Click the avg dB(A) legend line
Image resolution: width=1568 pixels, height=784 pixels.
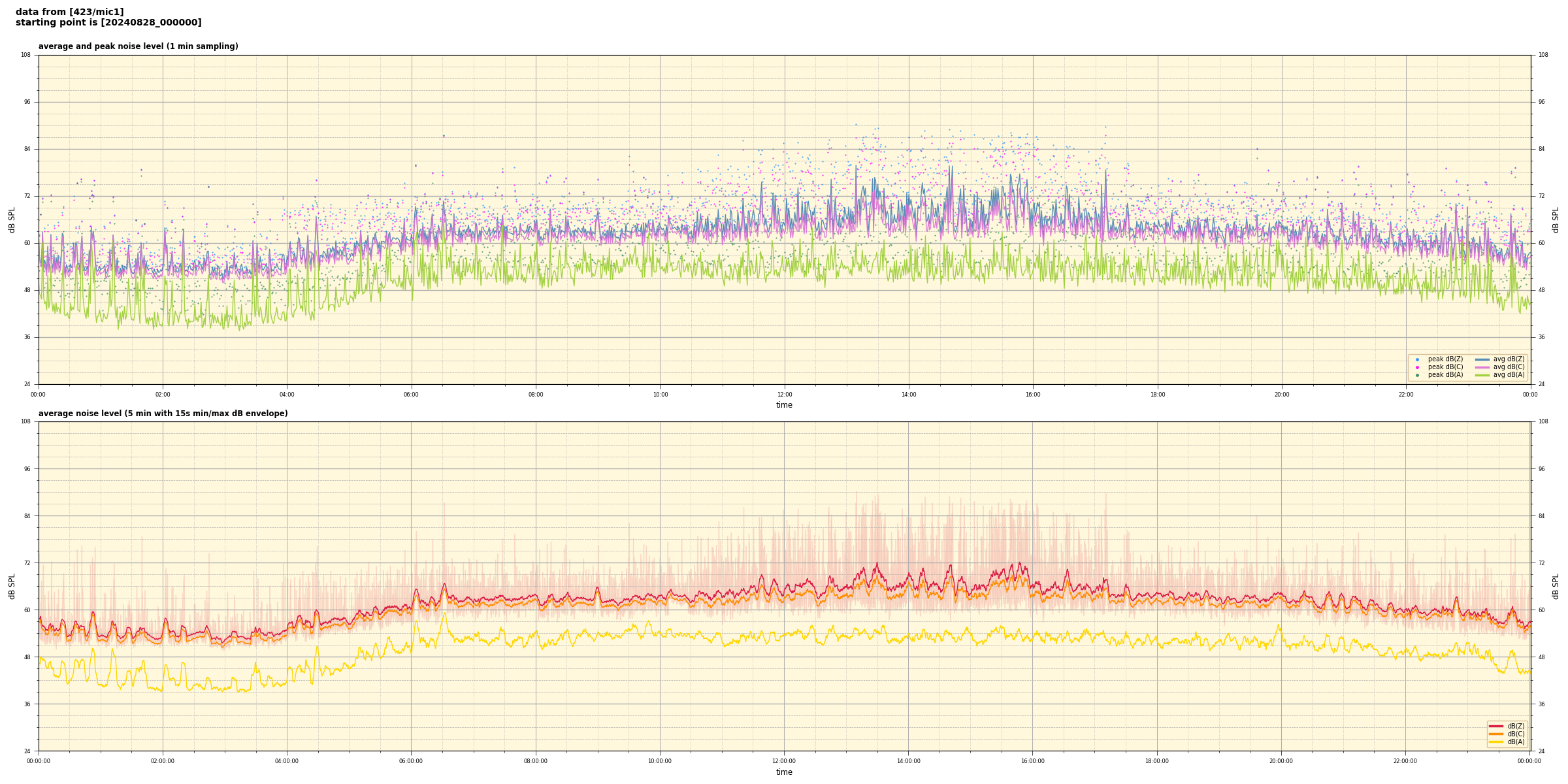point(1482,375)
